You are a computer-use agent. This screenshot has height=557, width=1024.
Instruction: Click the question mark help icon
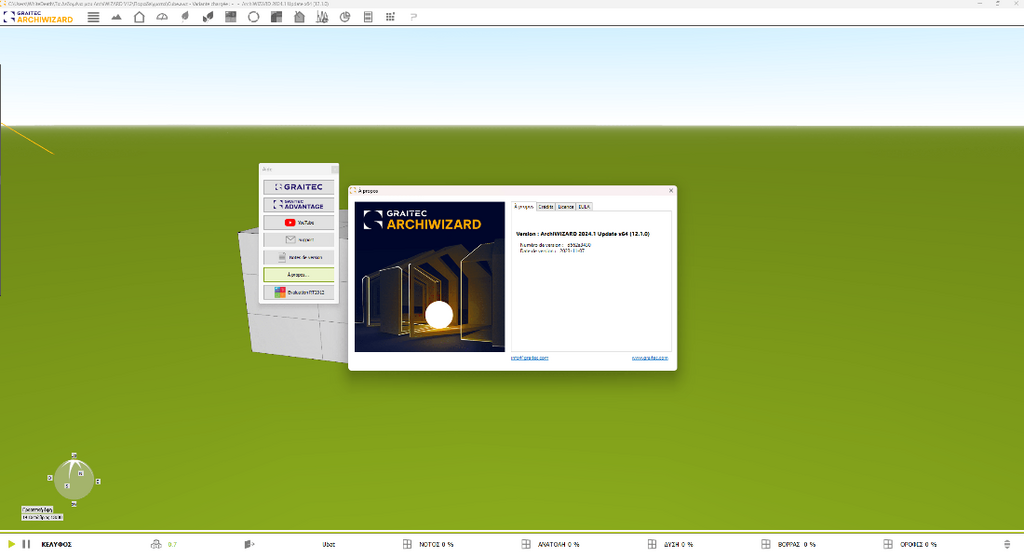[x=413, y=17]
